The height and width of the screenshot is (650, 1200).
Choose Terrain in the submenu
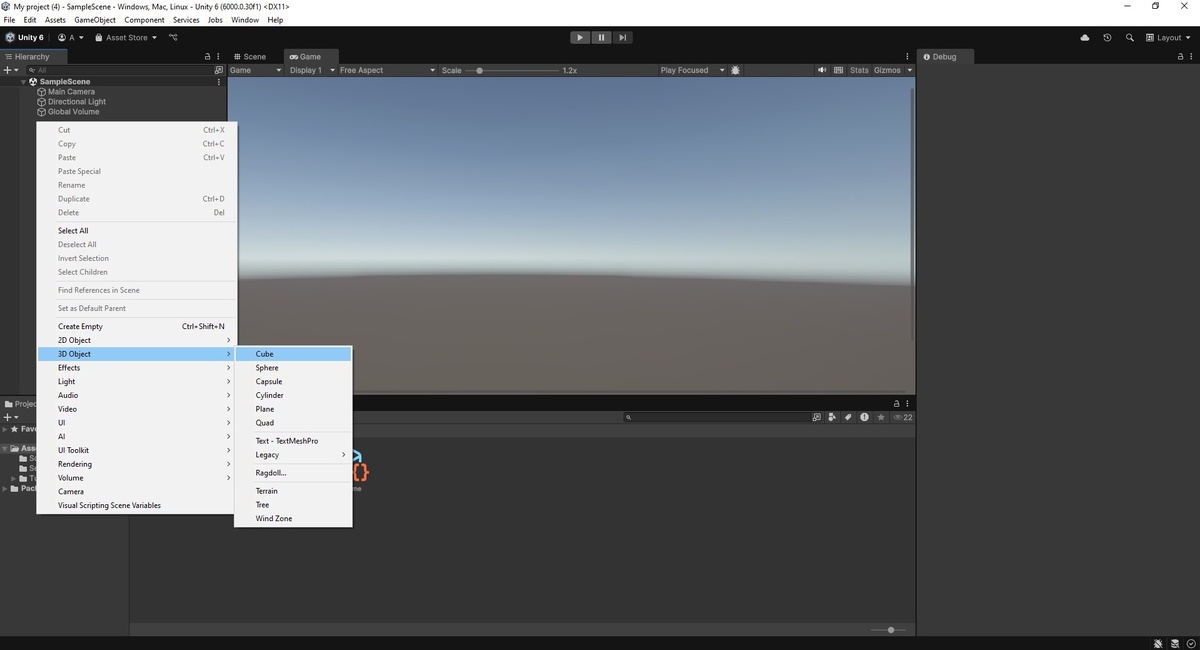click(x=293, y=491)
